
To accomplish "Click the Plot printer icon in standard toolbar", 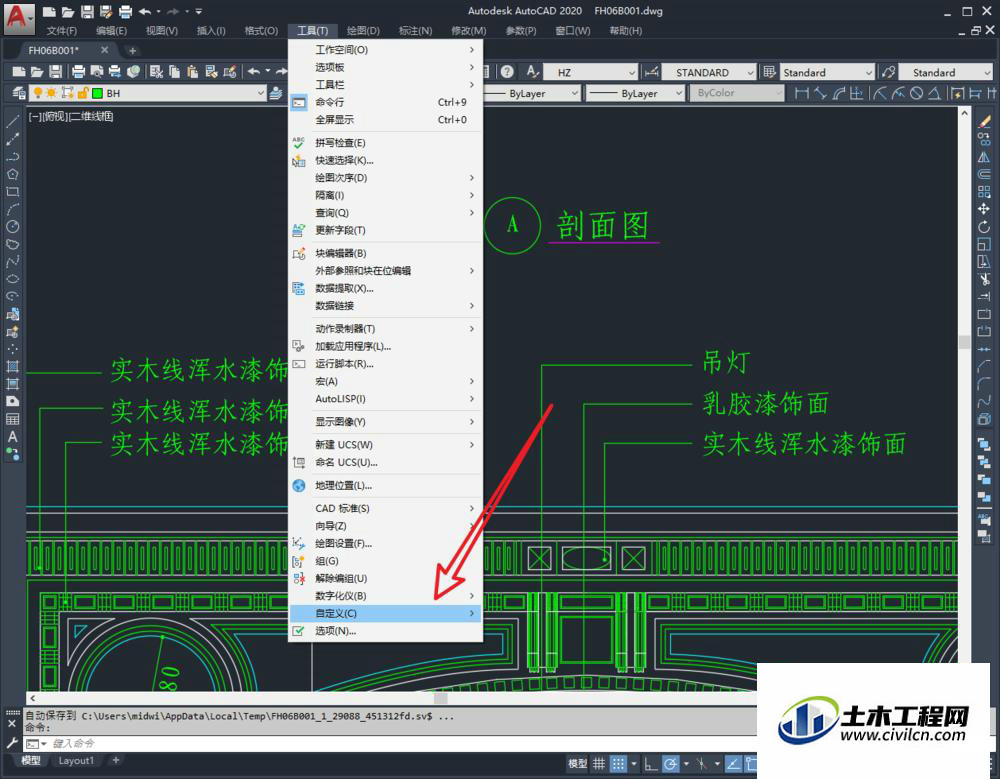I will click(78, 72).
